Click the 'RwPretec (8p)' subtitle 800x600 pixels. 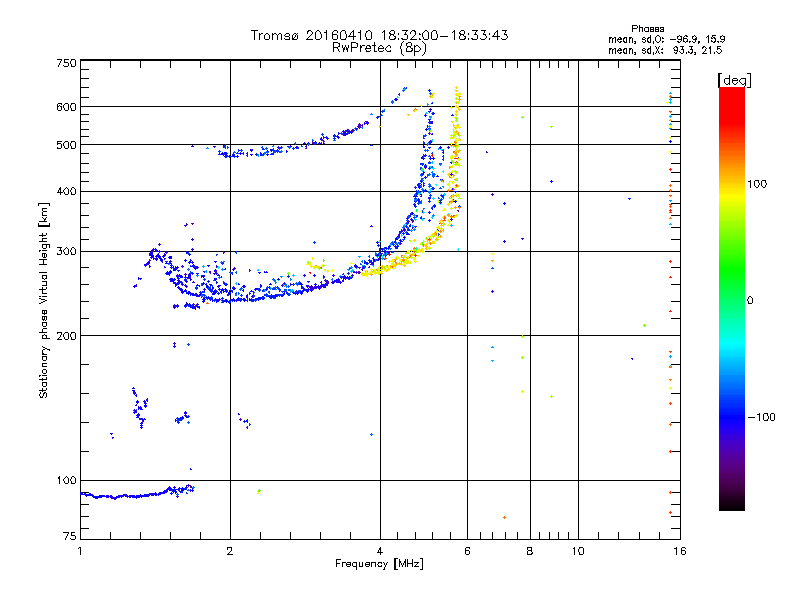(379, 48)
